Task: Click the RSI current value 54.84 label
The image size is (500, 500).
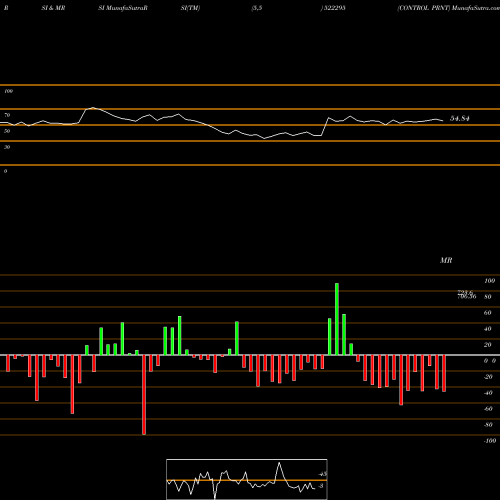Action: tap(460, 118)
